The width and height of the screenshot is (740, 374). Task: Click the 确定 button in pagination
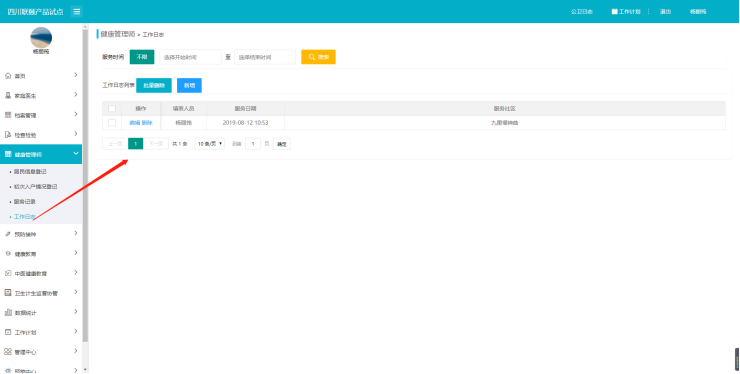pos(282,144)
